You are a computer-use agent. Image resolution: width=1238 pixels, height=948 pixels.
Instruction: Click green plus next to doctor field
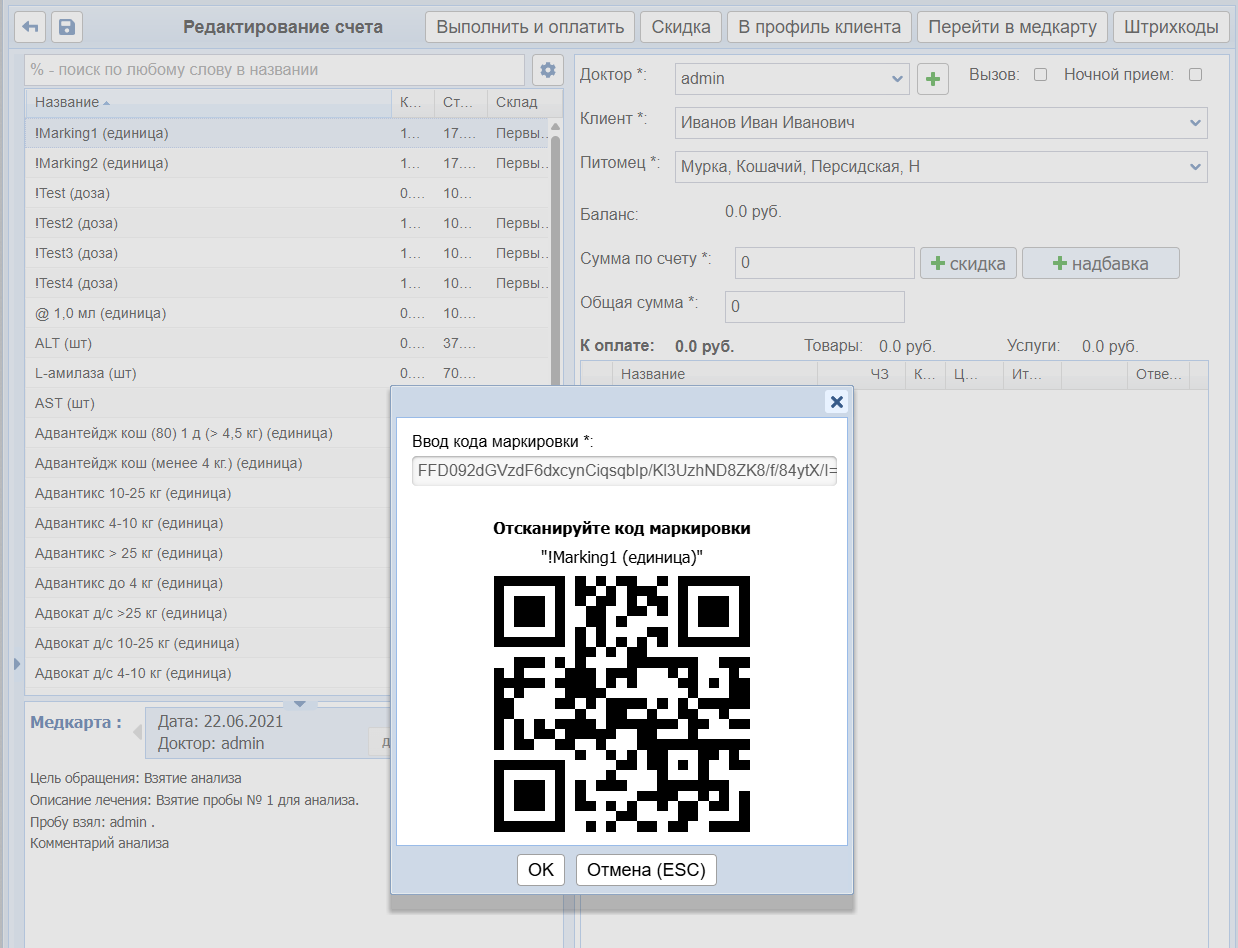(x=933, y=79)
